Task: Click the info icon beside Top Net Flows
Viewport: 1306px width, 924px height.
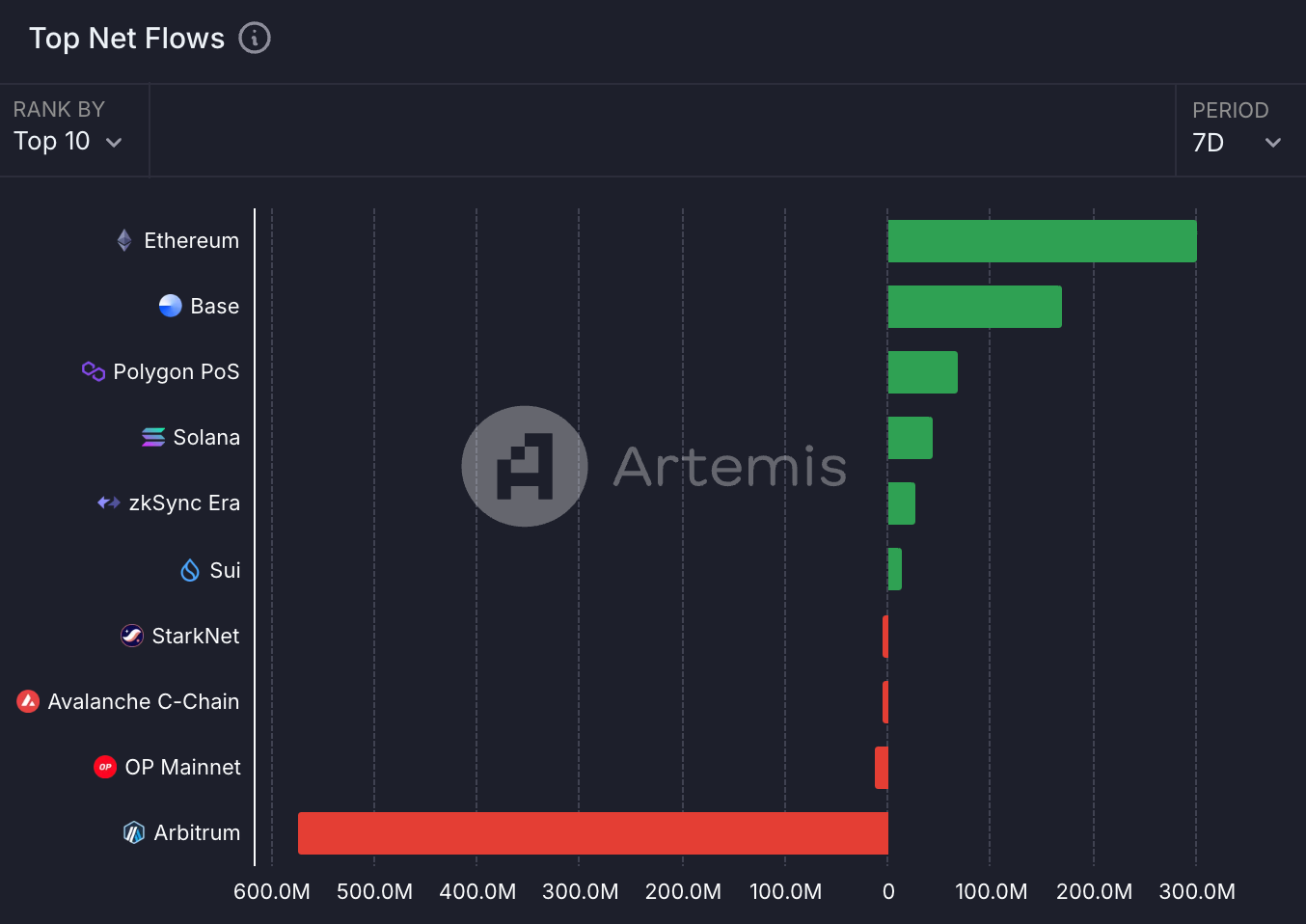Action: 255,38
